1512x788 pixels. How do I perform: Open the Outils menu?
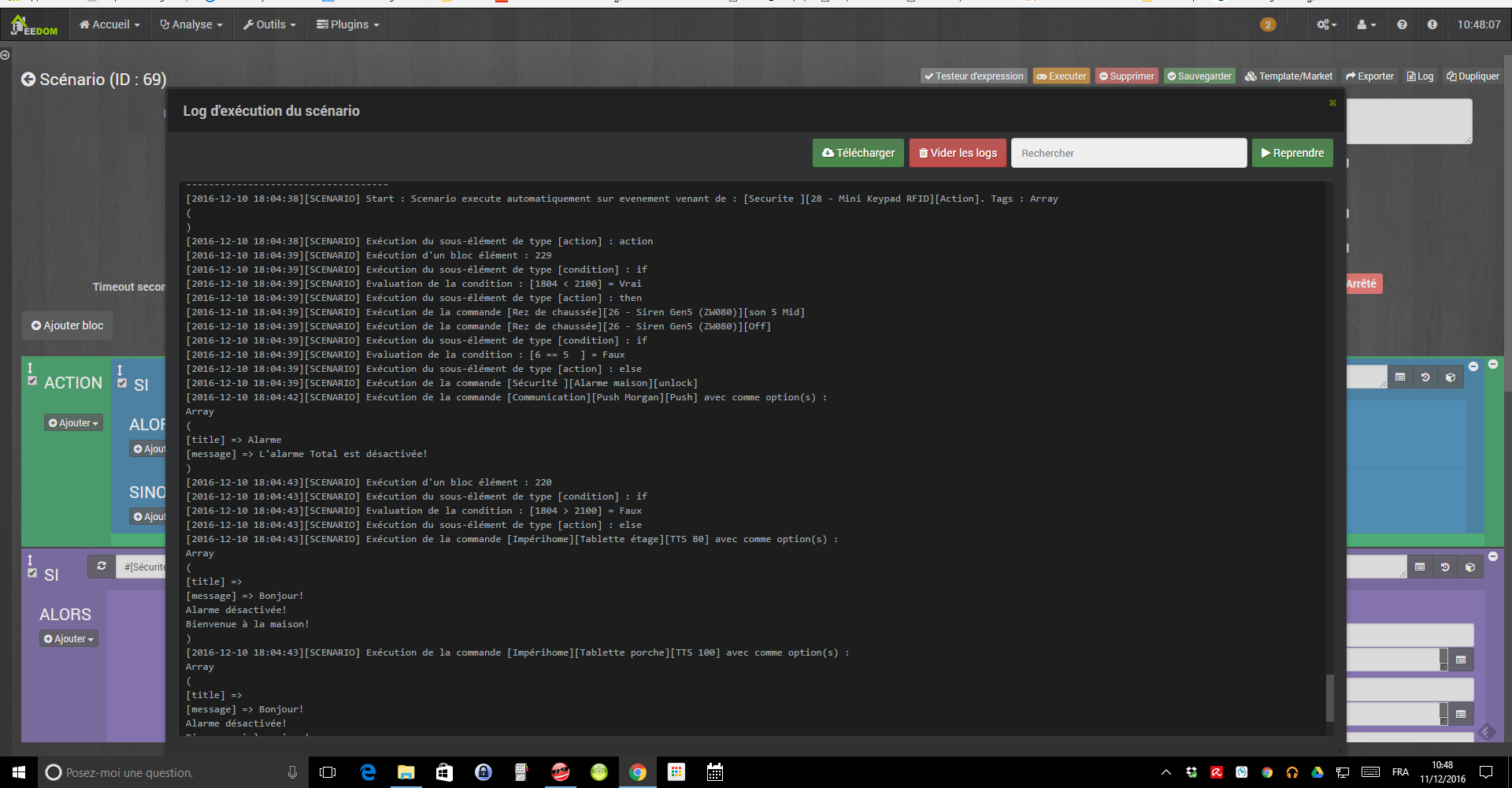coord(270,24)
